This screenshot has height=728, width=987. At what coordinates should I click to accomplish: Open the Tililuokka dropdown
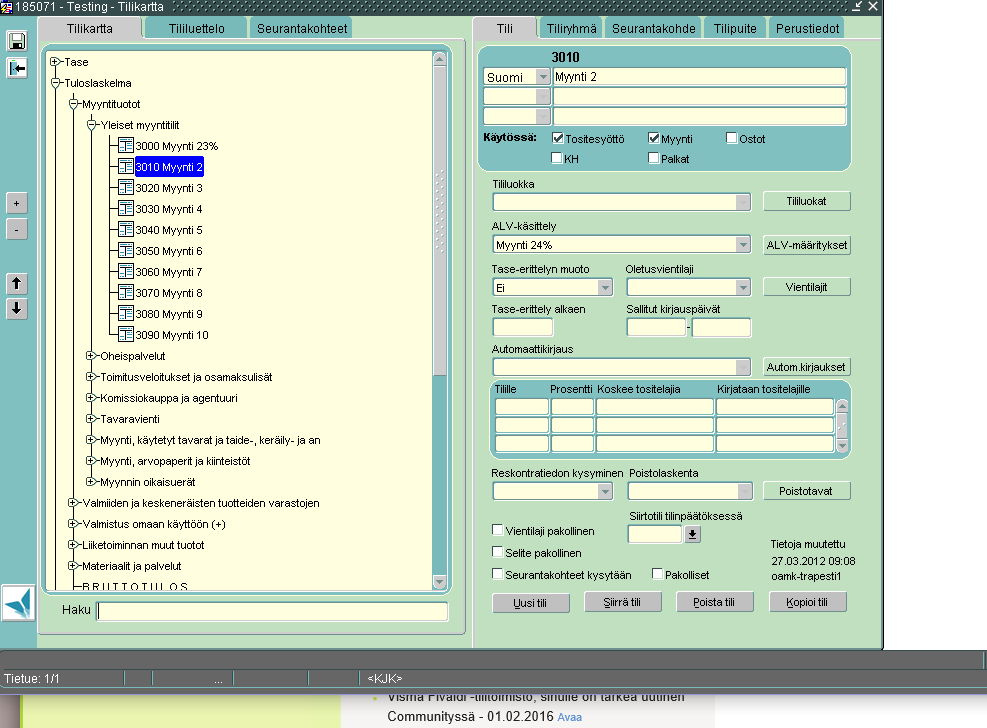click(743, 202)
